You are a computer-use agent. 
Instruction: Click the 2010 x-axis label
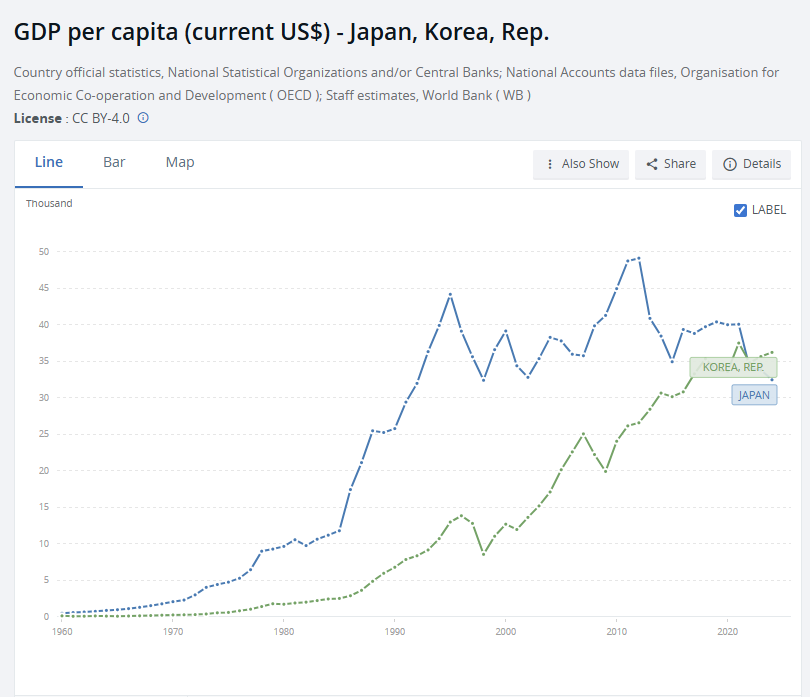pyautogui.click(x=616, y=631)
